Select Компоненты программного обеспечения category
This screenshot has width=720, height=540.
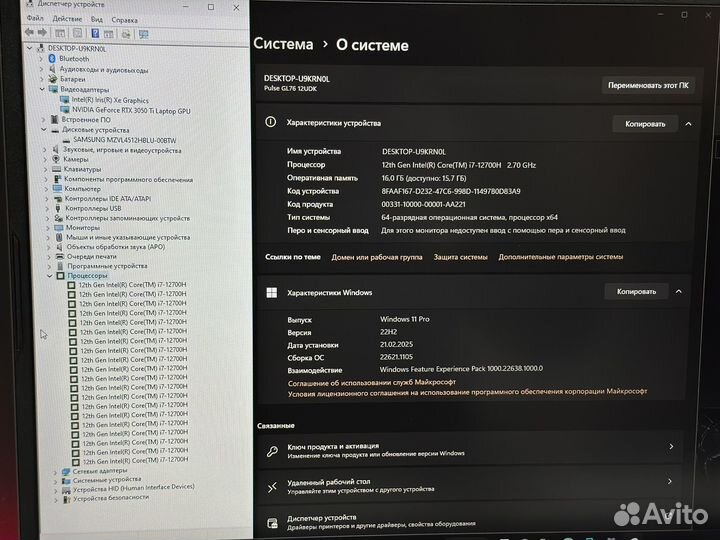pos(128,179)
